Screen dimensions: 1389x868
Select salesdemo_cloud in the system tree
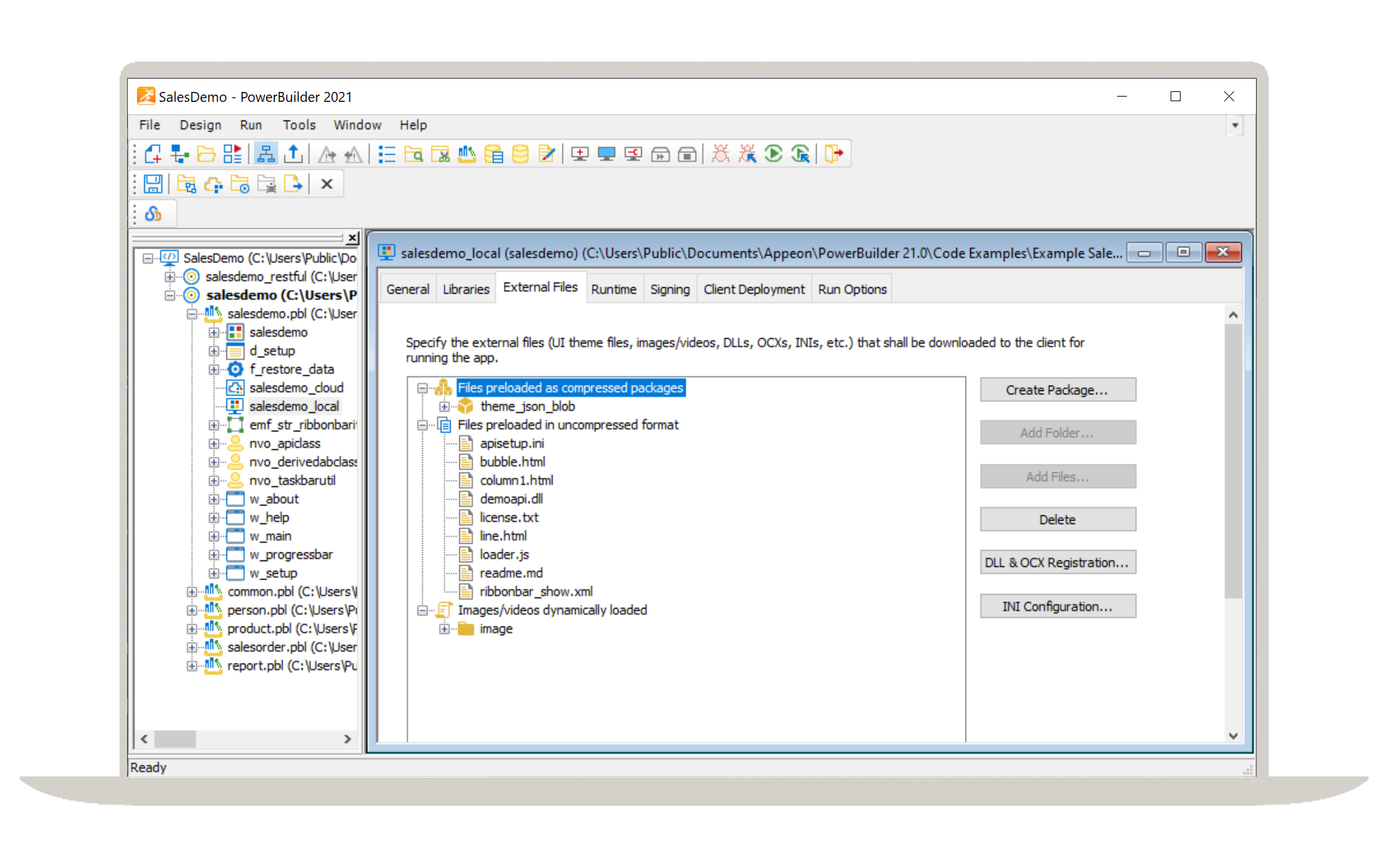coord(296,388)
